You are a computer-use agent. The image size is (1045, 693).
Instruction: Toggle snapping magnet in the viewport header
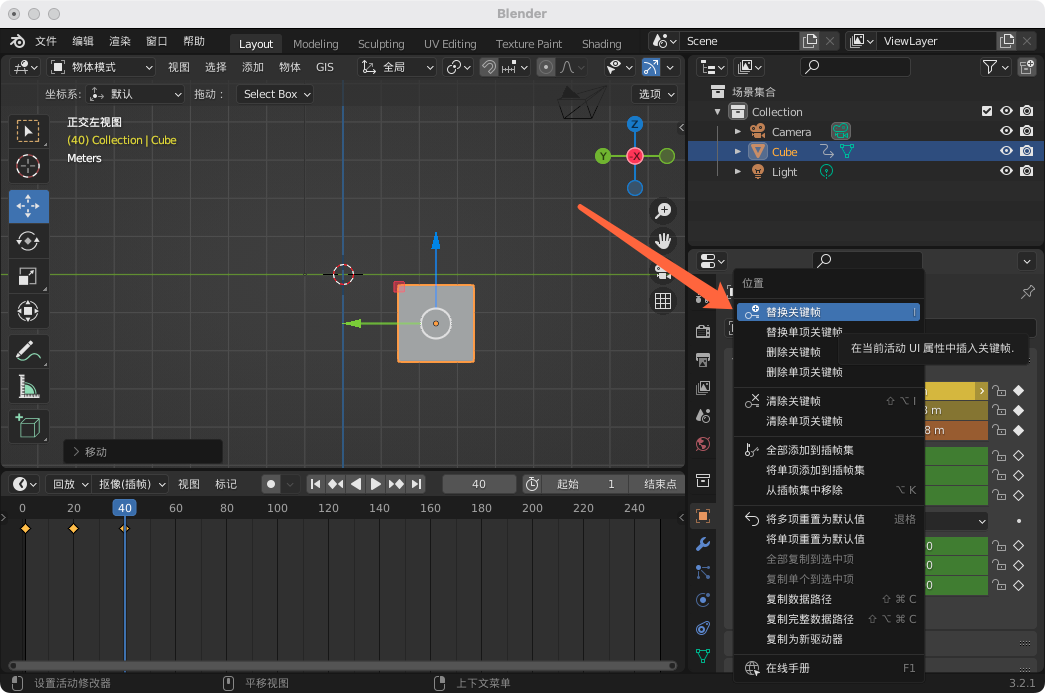point(489,67)
